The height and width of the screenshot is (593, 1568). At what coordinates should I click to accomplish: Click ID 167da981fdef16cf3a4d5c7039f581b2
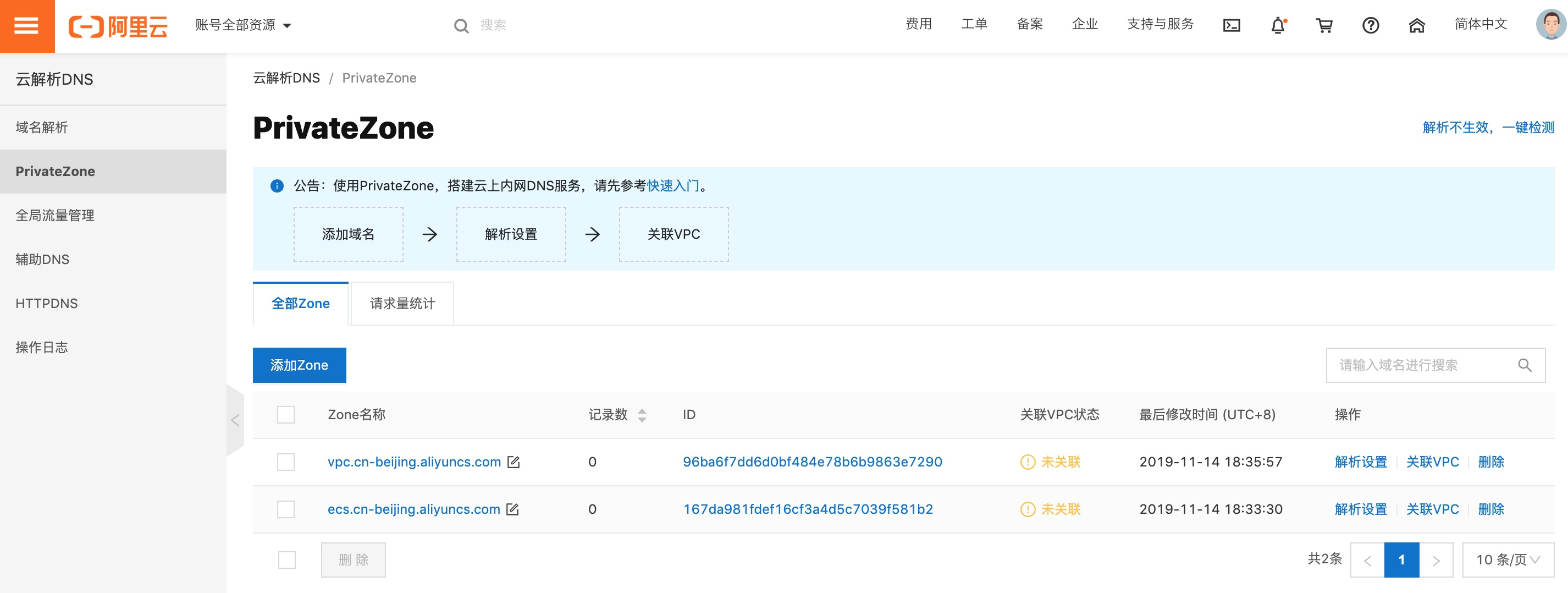[x=808, y=509]
